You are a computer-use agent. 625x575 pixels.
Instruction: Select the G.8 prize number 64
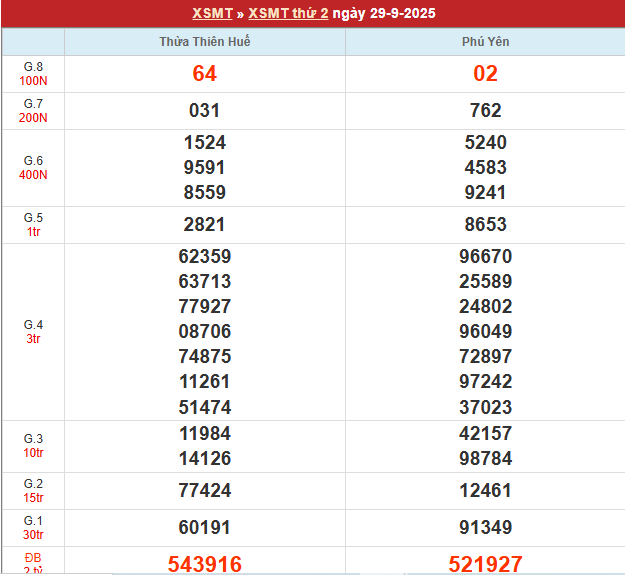[205, 74]
